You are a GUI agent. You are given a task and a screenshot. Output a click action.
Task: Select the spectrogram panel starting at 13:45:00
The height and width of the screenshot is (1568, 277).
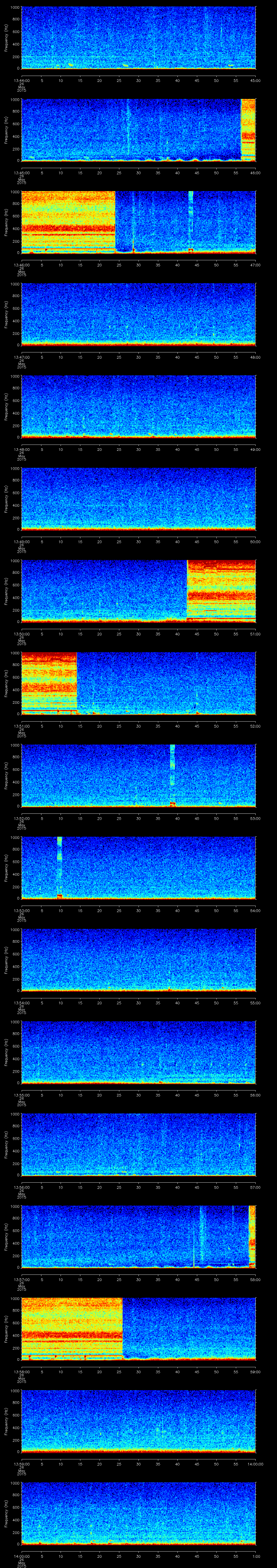click(138, 130)
